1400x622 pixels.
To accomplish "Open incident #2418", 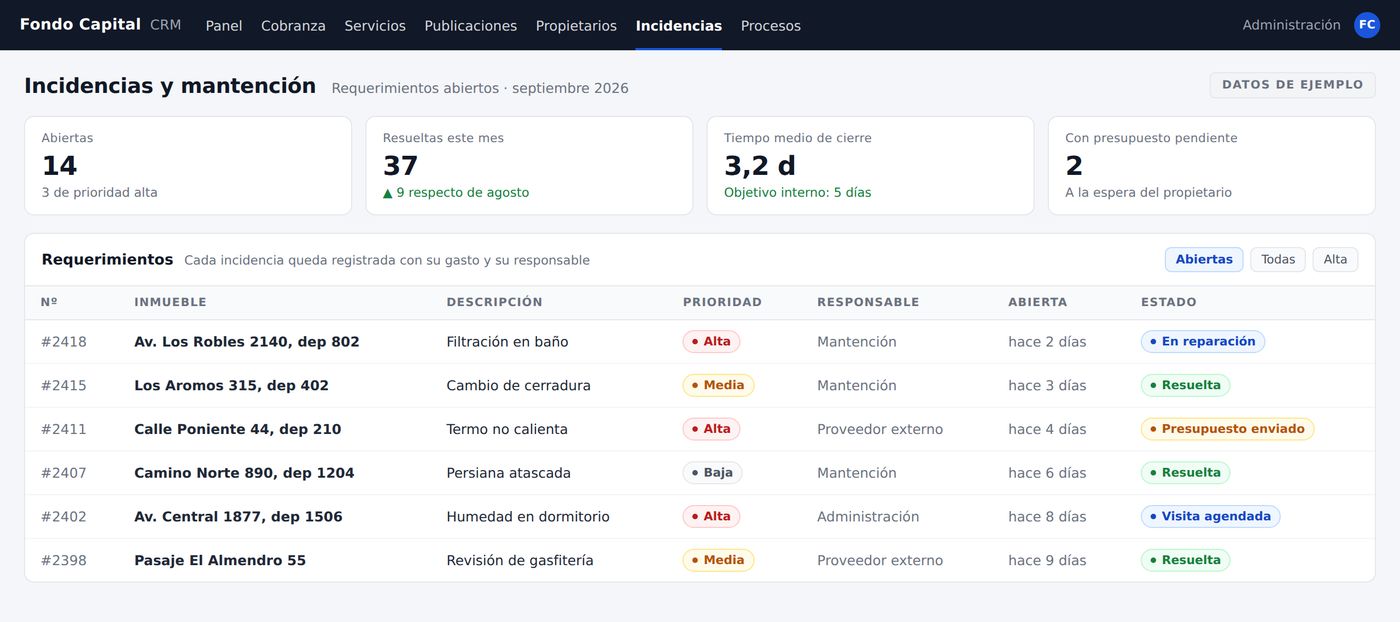I will pos(64,342).
